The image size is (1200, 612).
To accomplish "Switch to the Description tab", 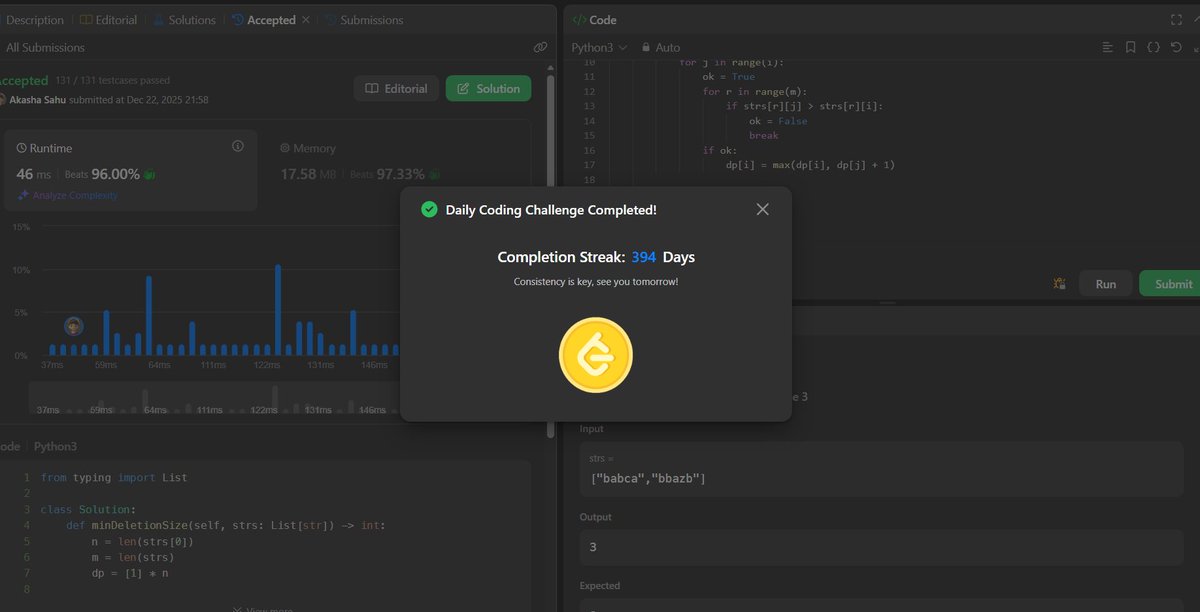I will (x=35, y=19).
